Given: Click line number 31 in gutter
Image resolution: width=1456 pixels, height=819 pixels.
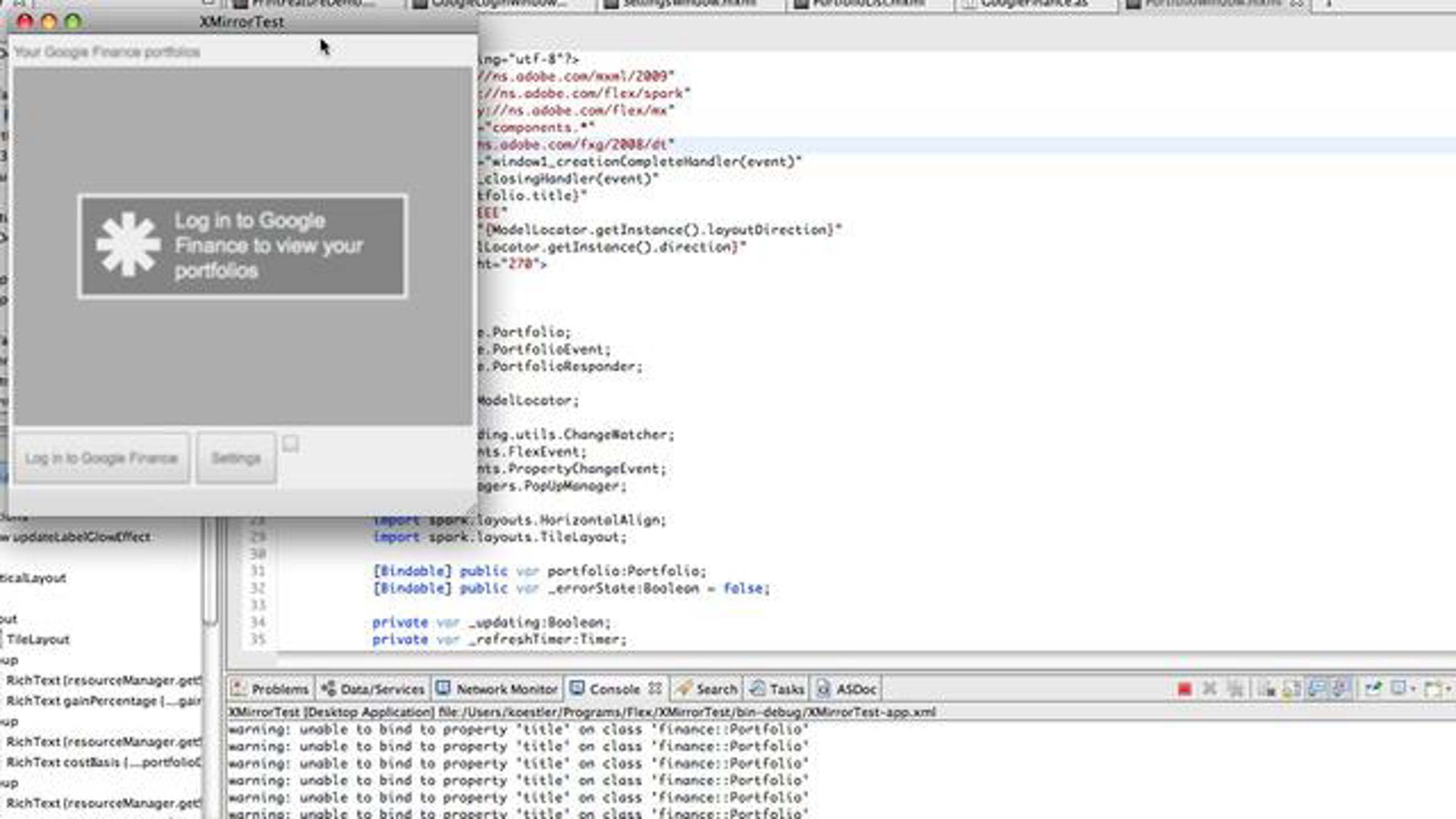Looking at the screenshot, I should pyautogui.click(x=258, y=571).
